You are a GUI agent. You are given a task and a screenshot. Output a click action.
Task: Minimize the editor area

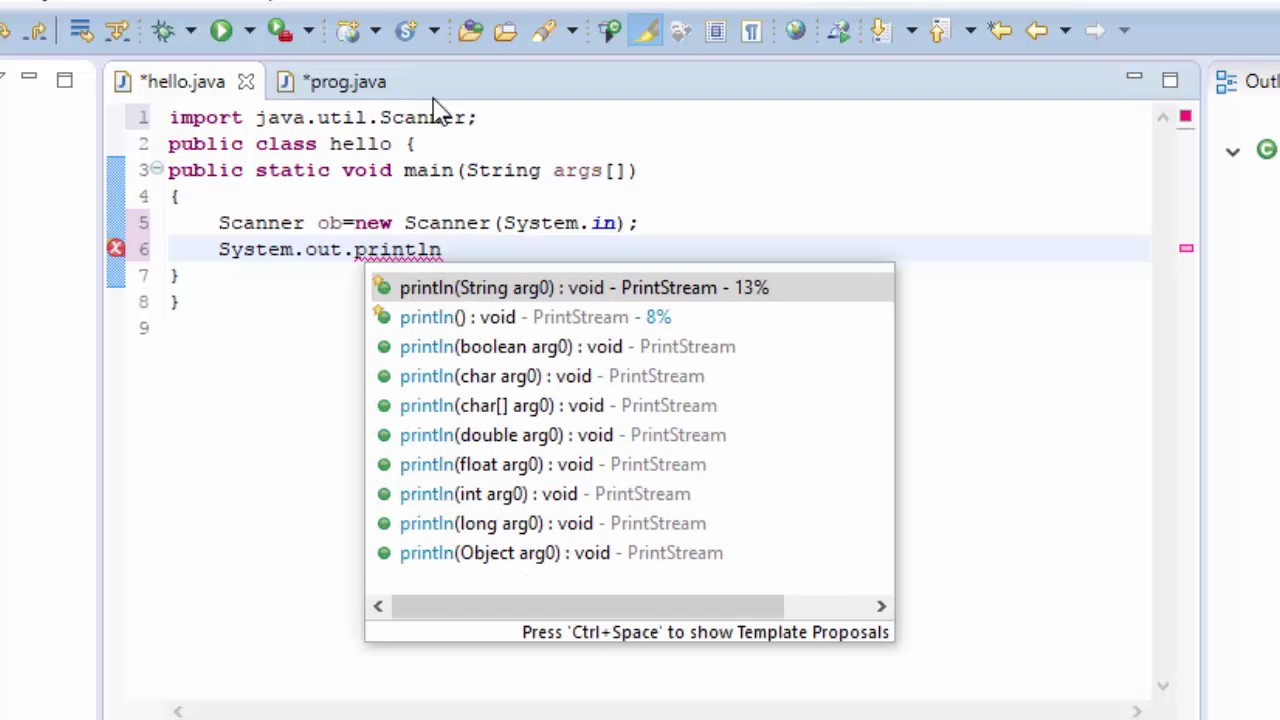[x=1134, y=78]
